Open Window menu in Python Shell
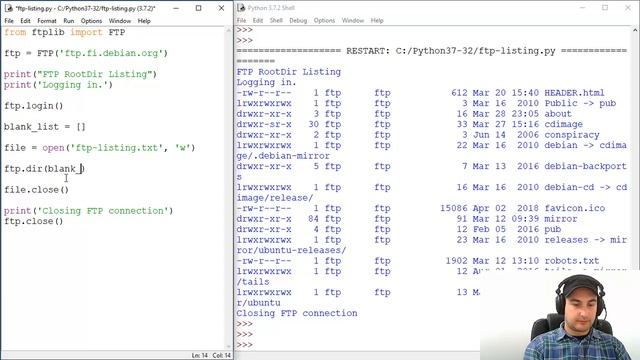This screenshot has height=360, width=640. point(353,20)
